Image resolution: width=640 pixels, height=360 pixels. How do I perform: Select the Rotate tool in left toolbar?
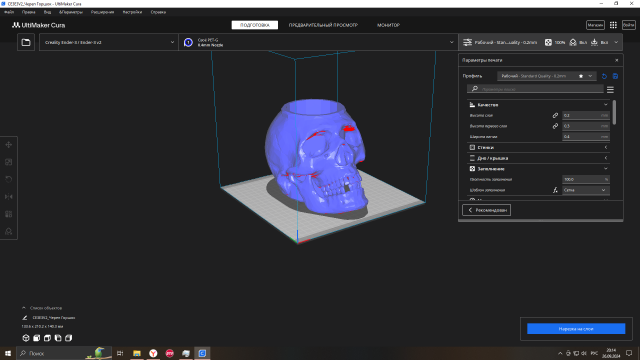(9, 179)
